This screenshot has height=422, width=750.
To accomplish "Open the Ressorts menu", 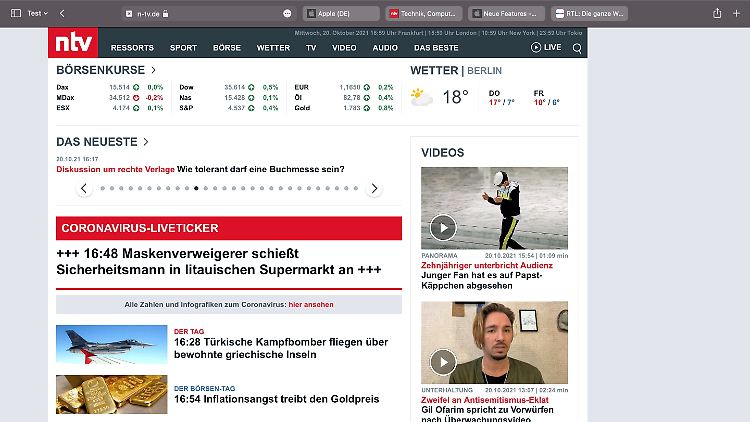I will tap(132, 47).
